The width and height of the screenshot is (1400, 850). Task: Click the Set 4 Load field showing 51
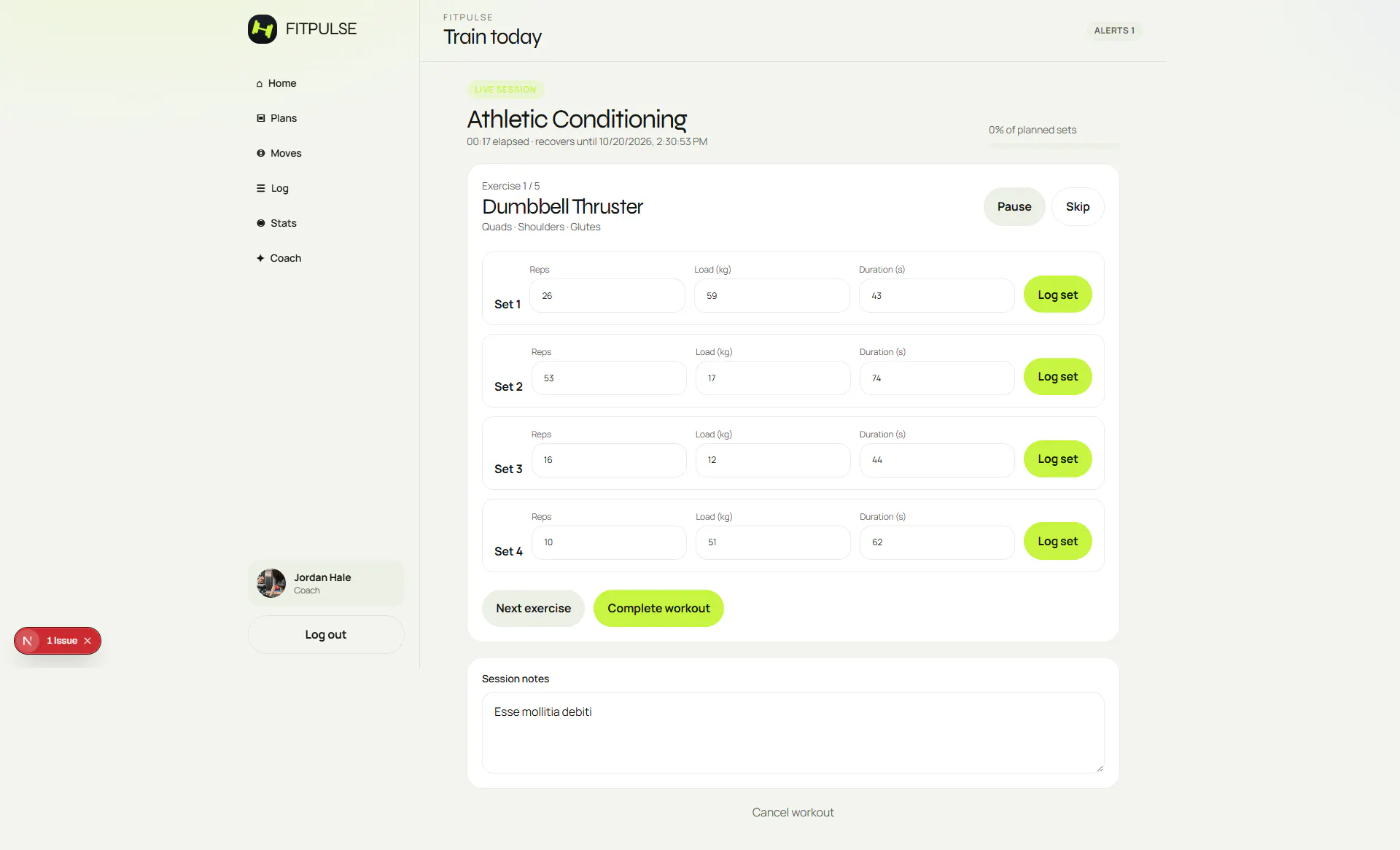point(773,542)
